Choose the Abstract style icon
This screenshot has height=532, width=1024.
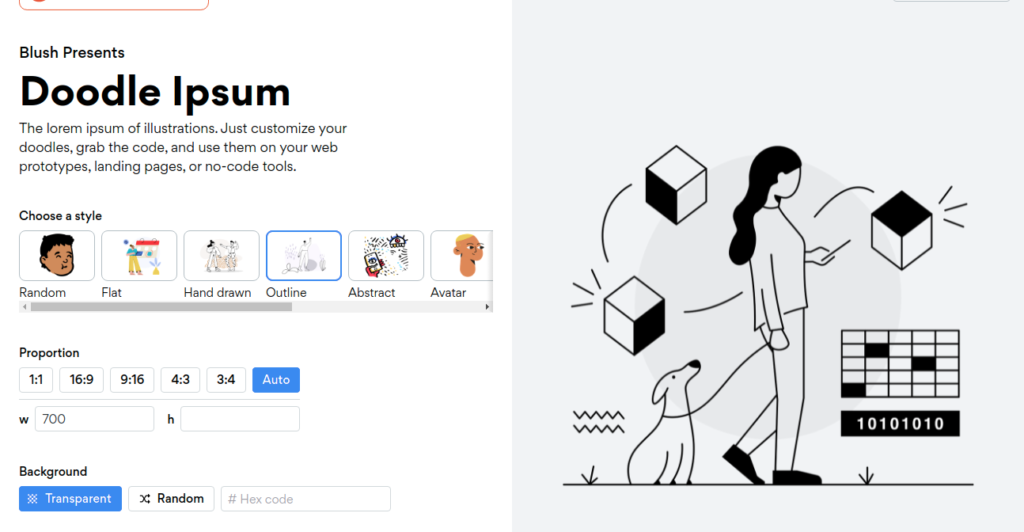[386, 255]
